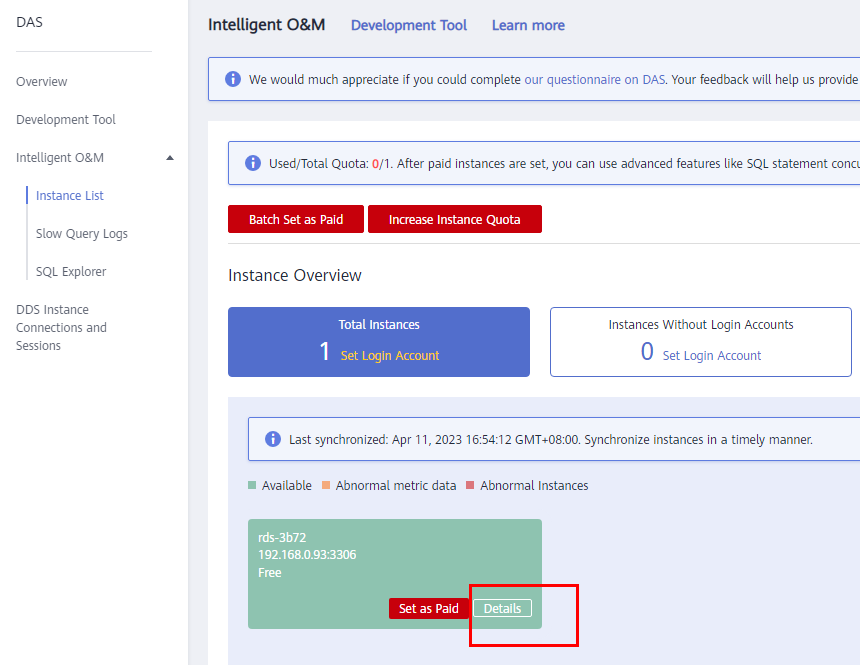Image resolution: width=860 pixels, height=665 pixels.
Task: Click the green Available legend swatch
Action: 252,485
